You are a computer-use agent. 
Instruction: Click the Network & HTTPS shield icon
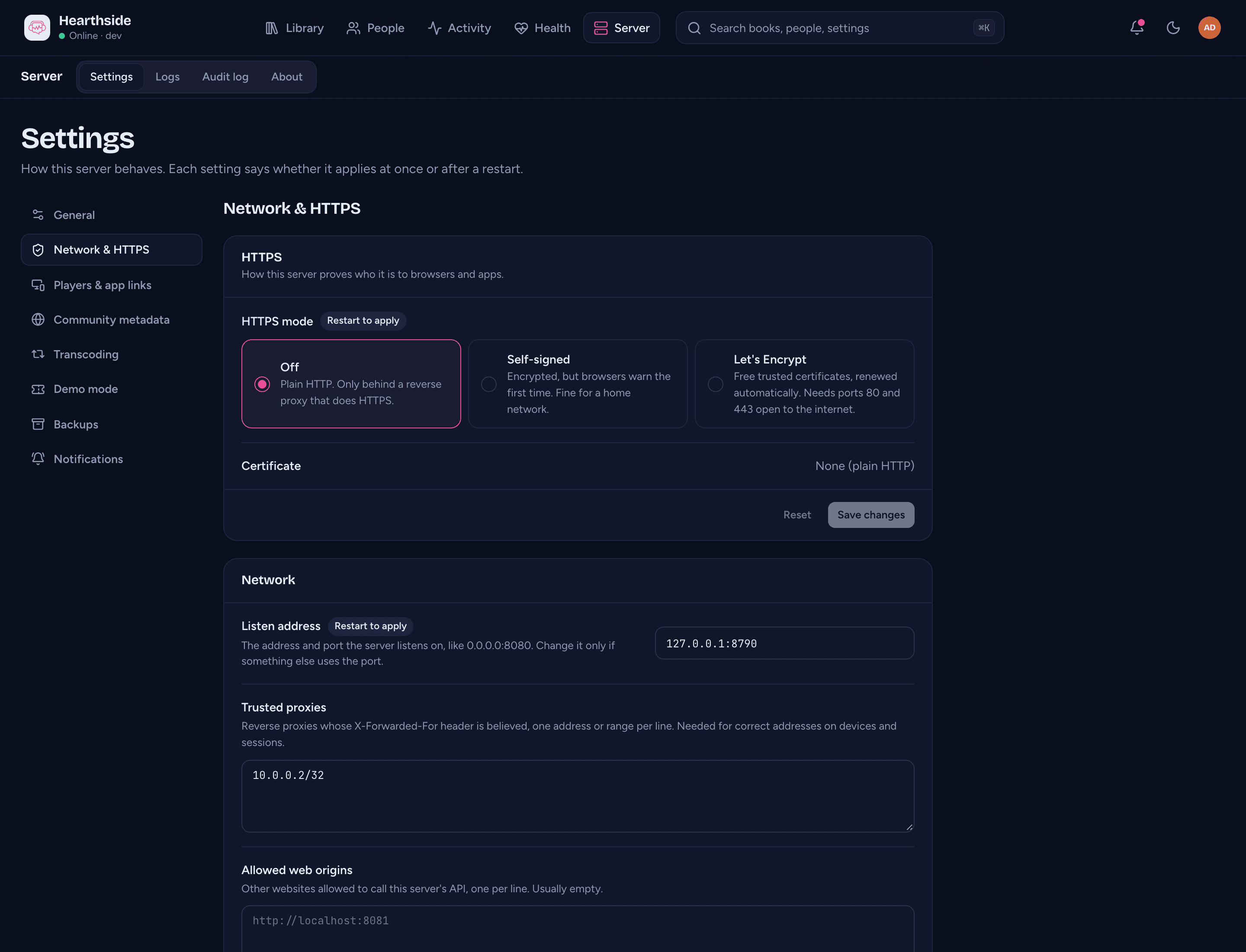tap(38, 250)
